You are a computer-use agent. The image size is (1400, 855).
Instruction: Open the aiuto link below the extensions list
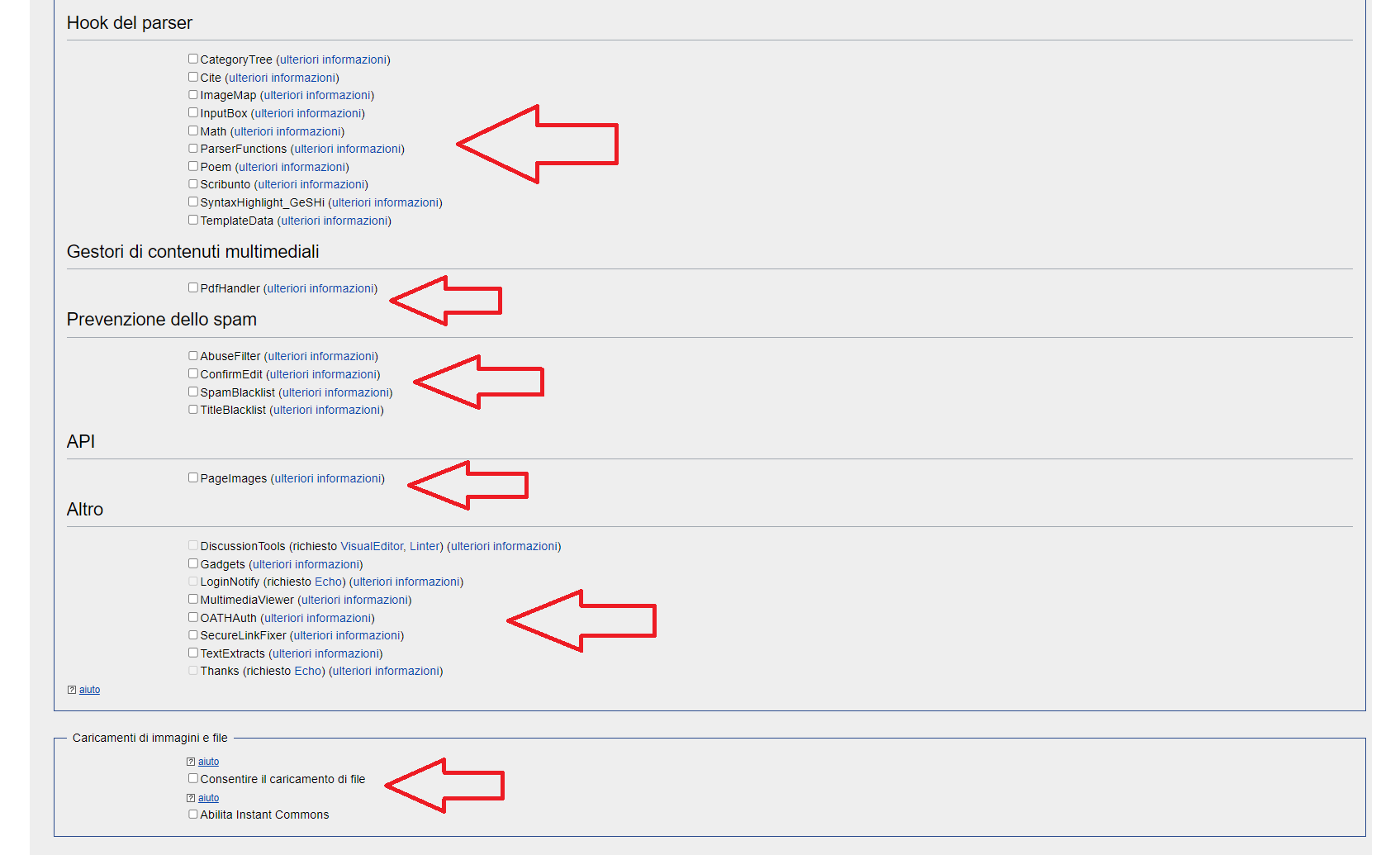coord(89,690)
